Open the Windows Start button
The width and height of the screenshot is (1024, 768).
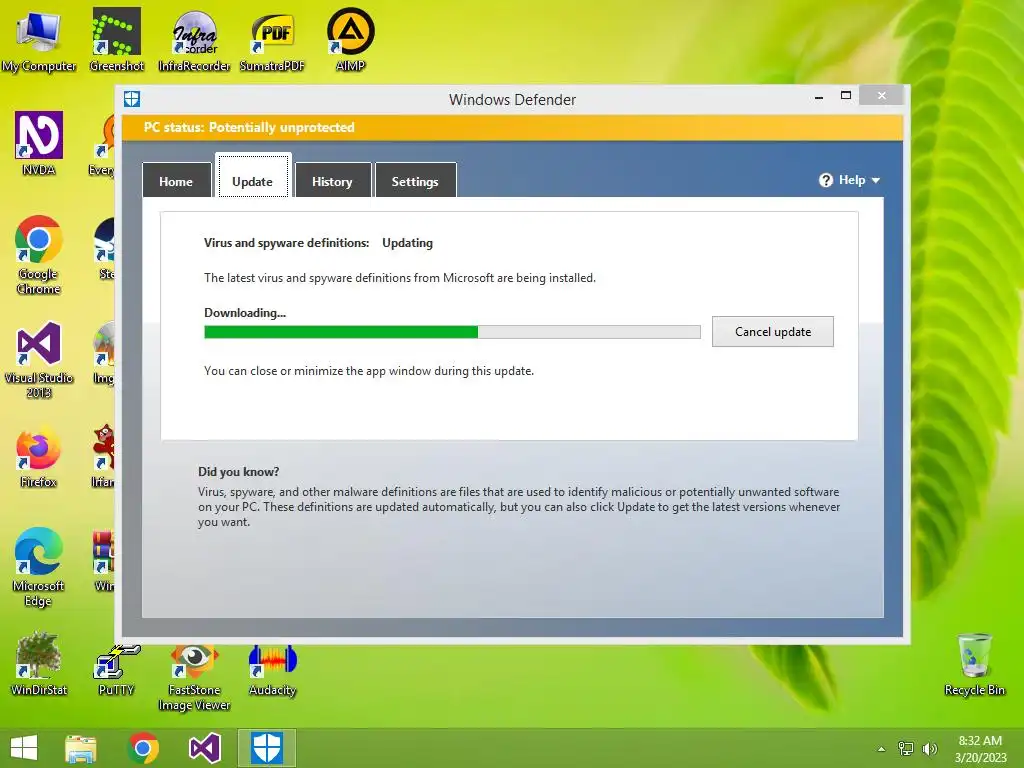tap(24, 748)
